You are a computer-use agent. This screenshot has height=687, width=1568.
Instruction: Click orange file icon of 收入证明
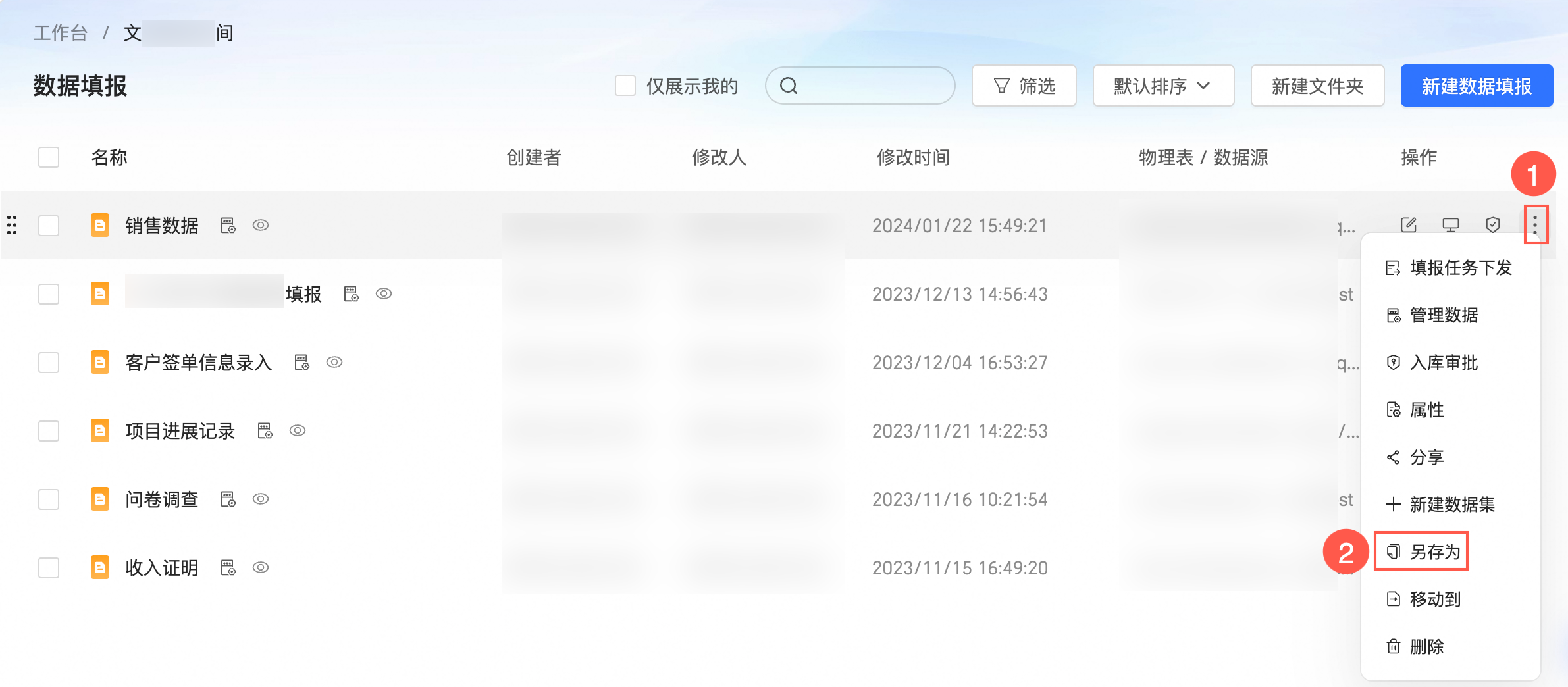click(x=100, y=567)
